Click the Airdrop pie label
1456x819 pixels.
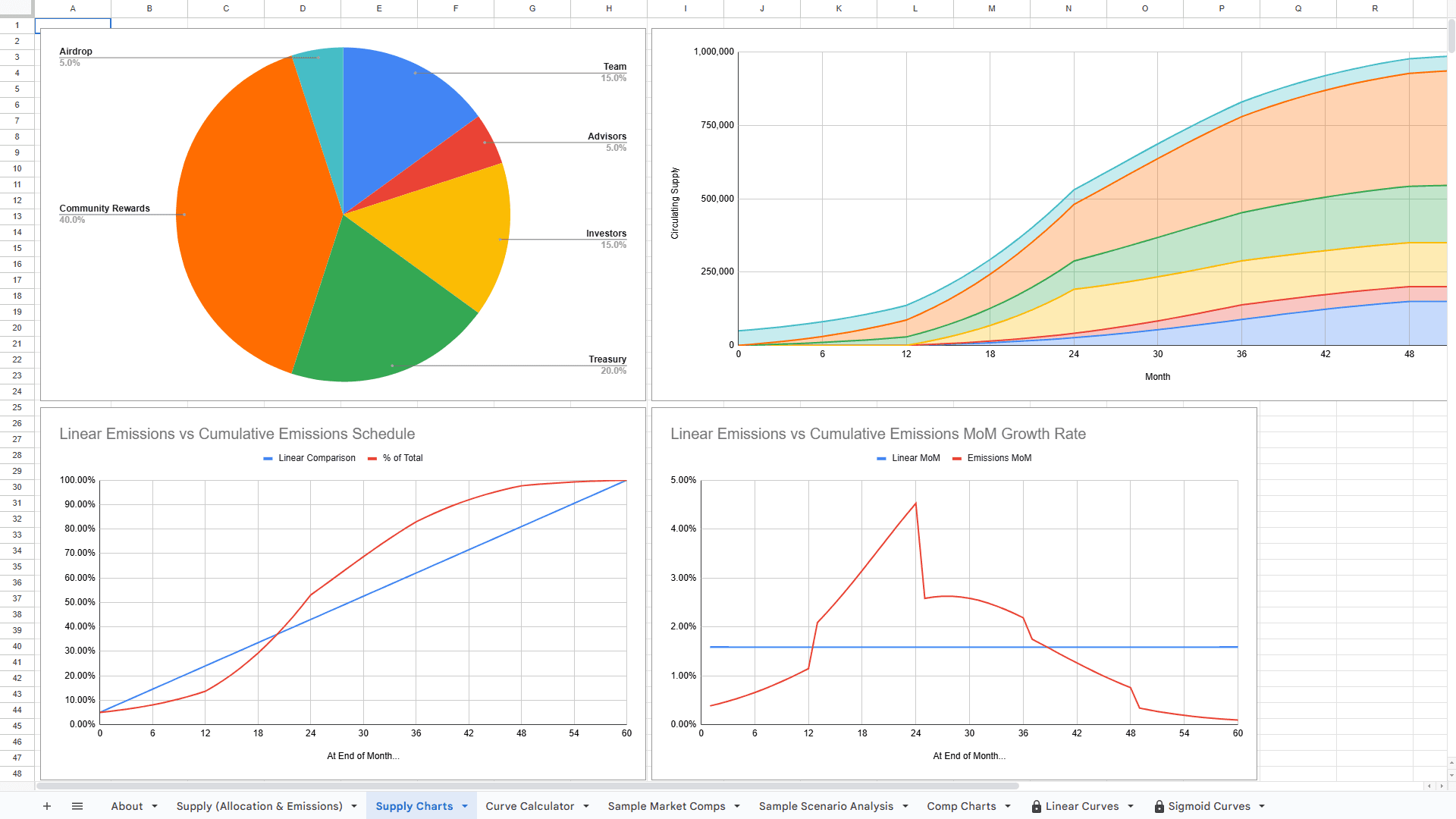click(76, 52)
